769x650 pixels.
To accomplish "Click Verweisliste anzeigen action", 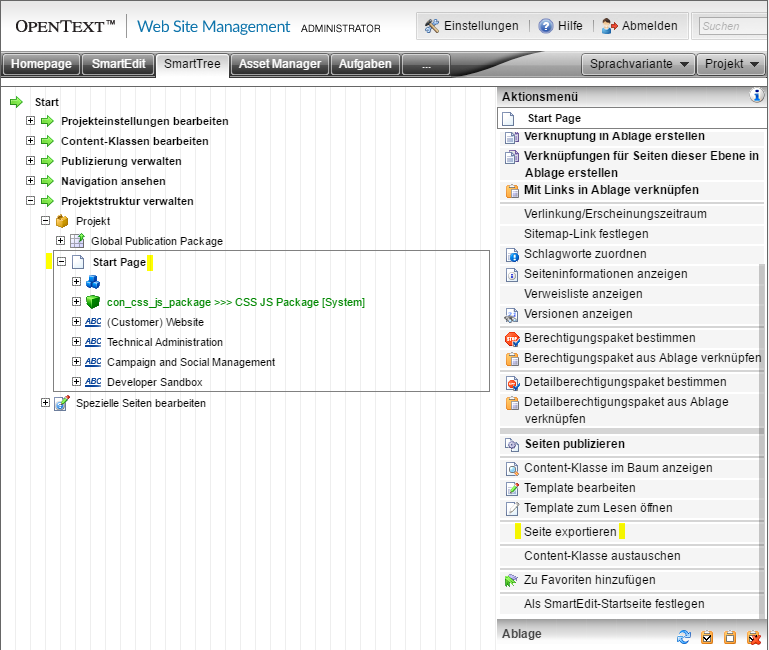I will click(583, 294).
